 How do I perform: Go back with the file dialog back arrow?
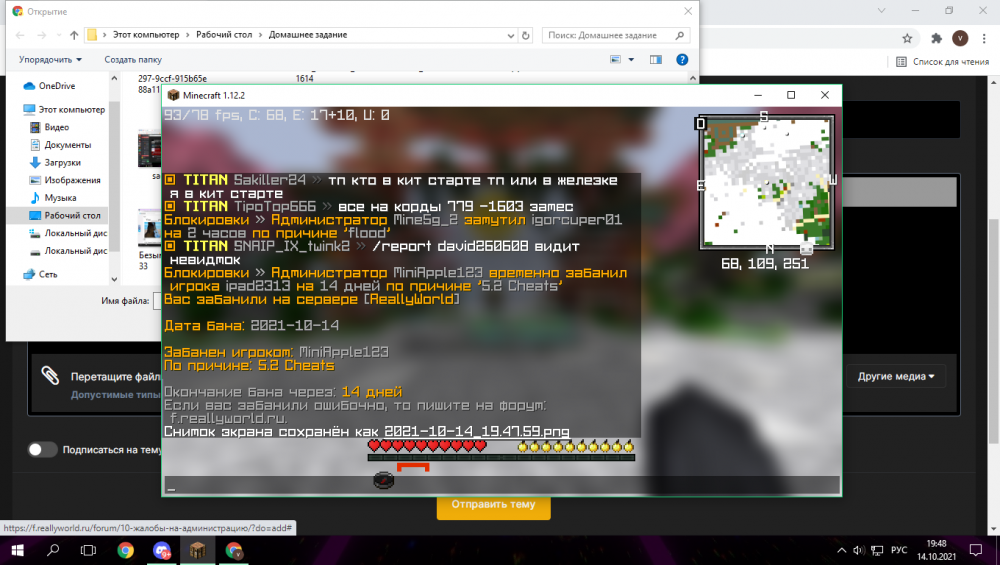[x=20, y=35]
